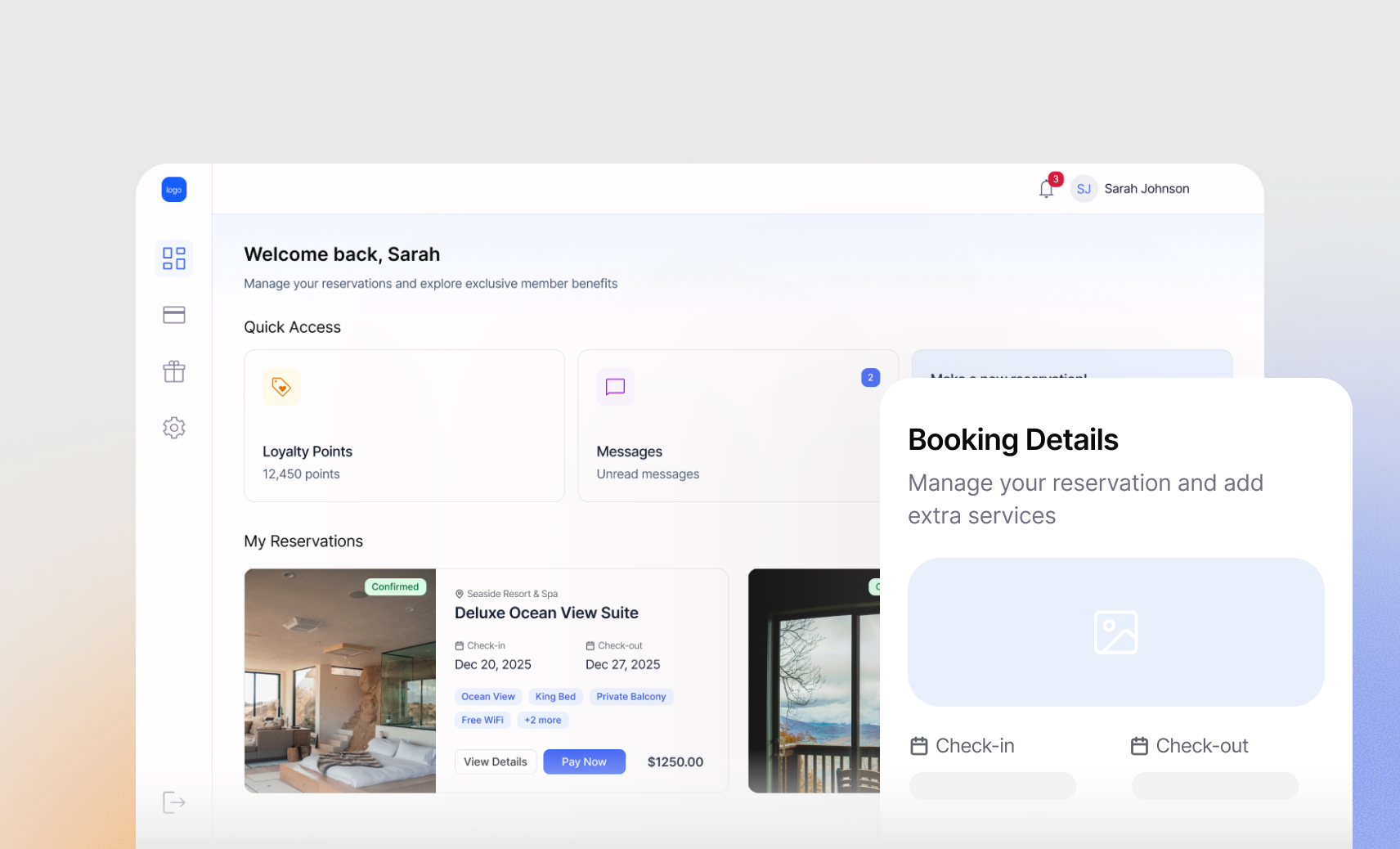Open Sarah Johnson profile menu

1146,189
